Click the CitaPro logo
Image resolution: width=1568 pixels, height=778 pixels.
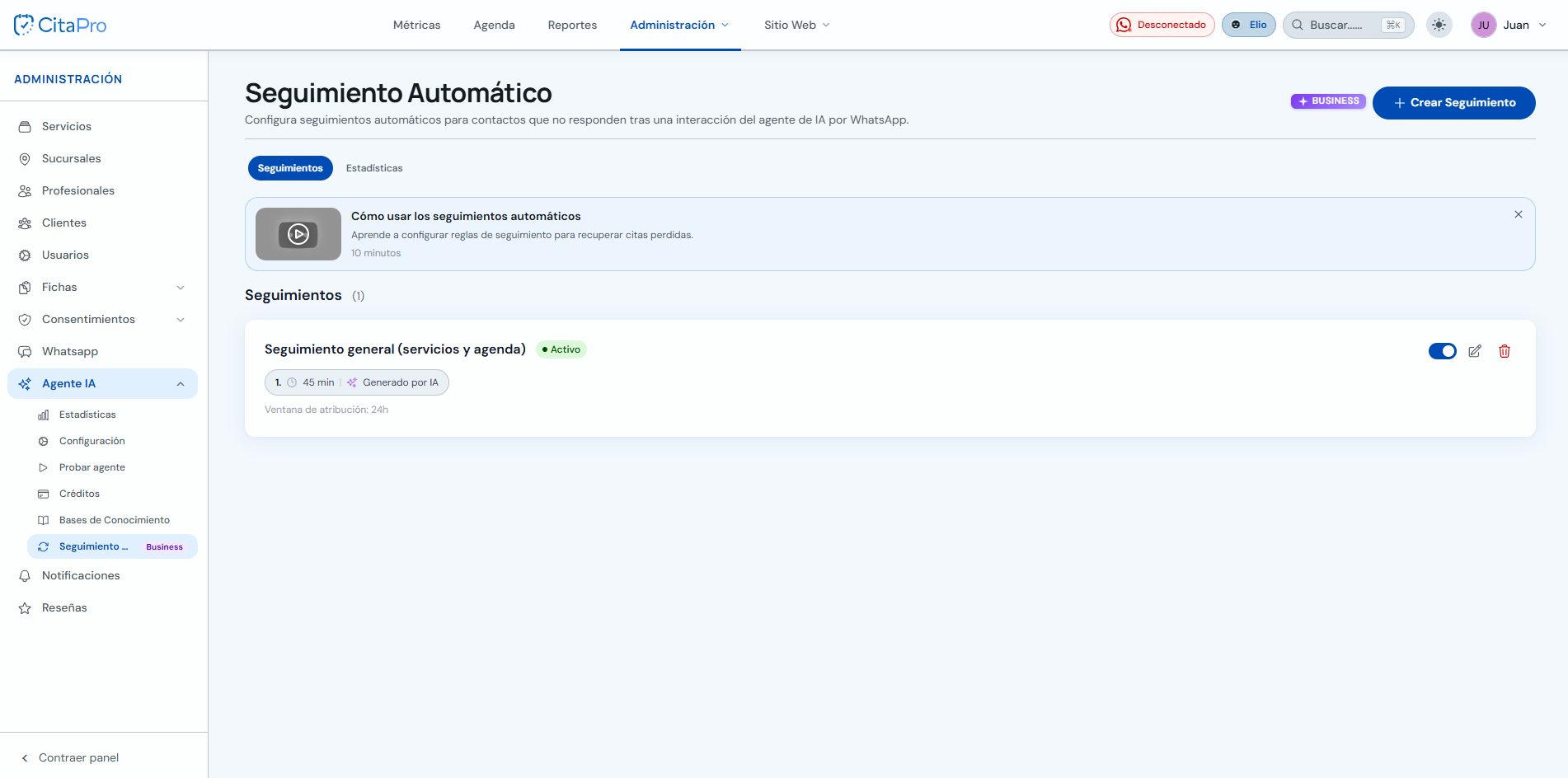[x=60, y=25]
